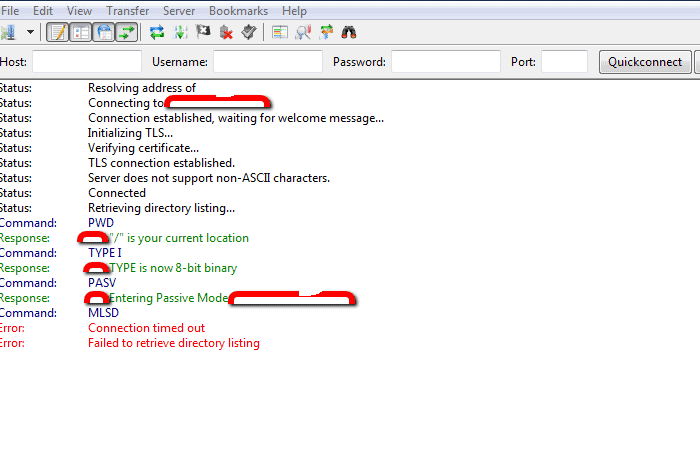Select the 'Initializing TLS...' log line
This screenshot has height=468, width=700.
pos(130,133)
